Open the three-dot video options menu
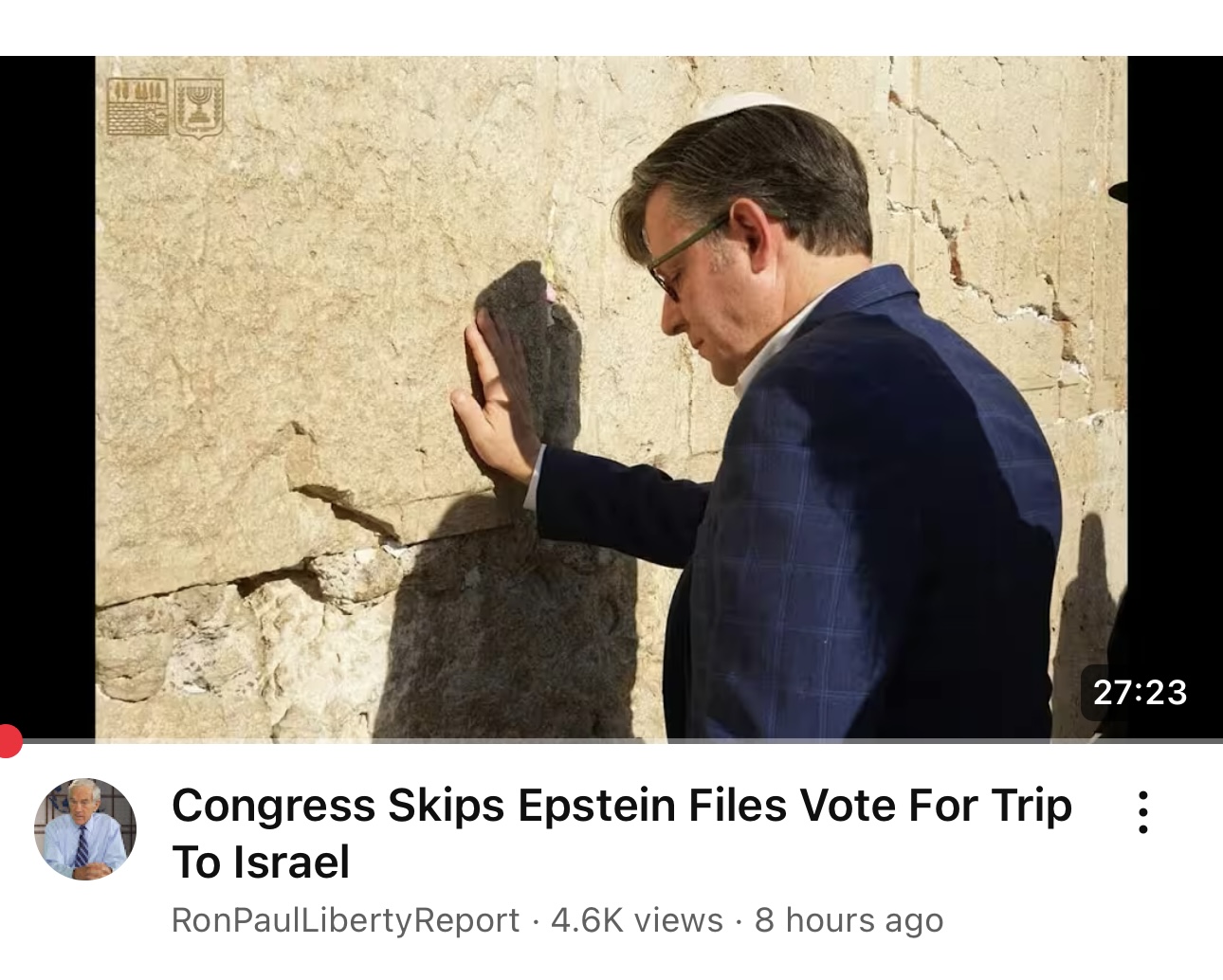This screenshot has width=1223, height=980. pos(1143,813)
